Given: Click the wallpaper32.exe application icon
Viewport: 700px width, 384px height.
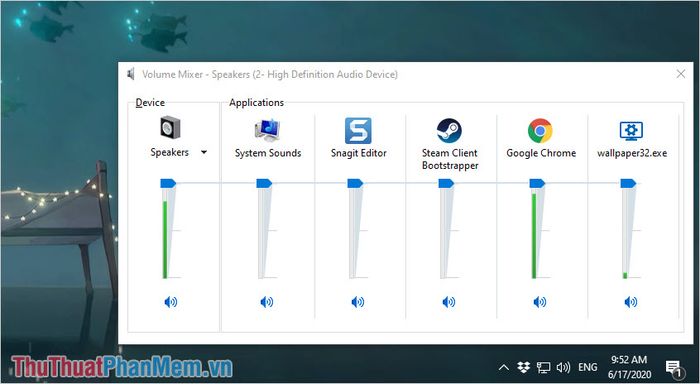Looking at the screenshot, I should (631, 130).
